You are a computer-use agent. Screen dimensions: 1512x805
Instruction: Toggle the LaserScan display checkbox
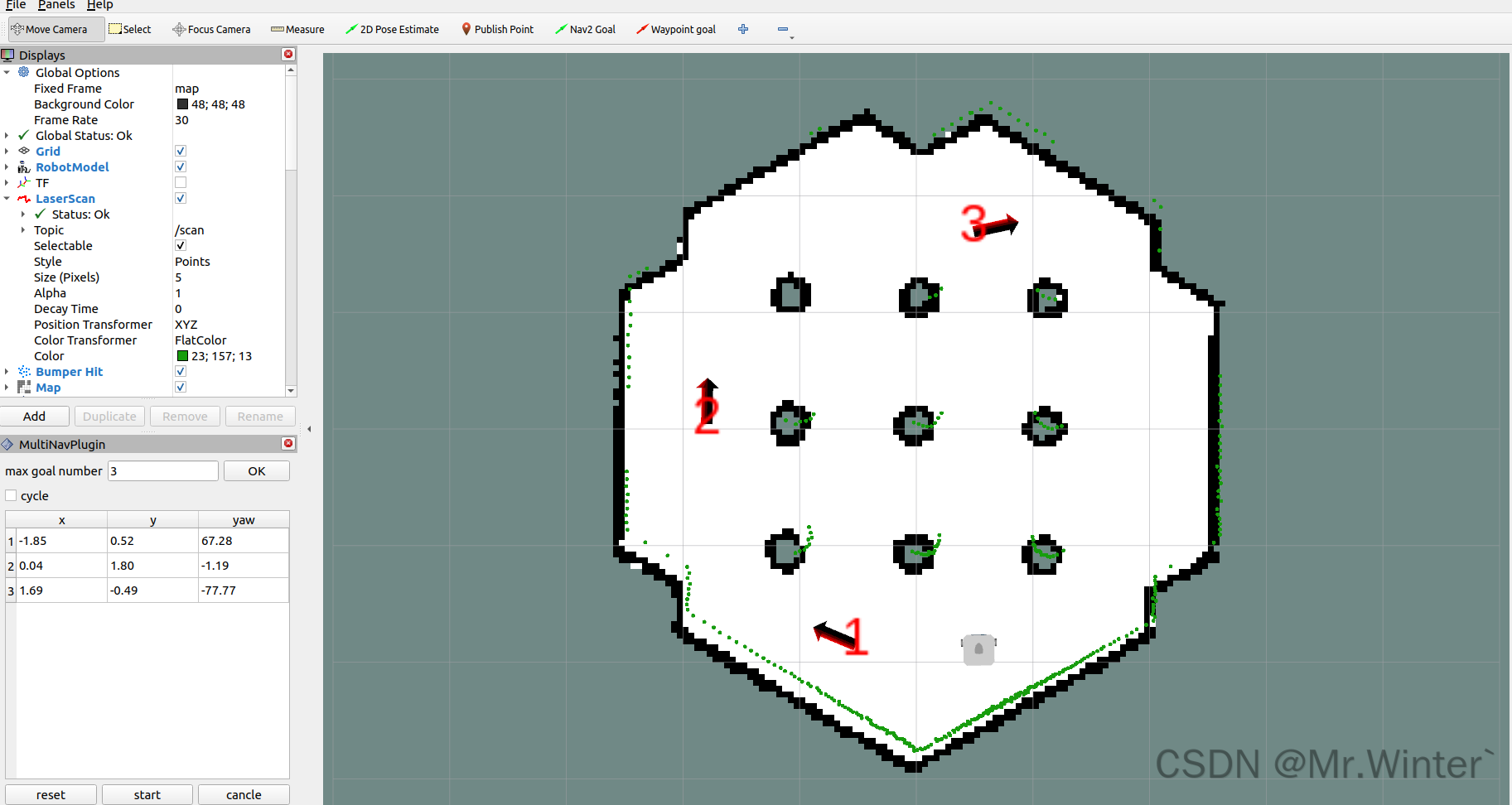tap(181, 198)
